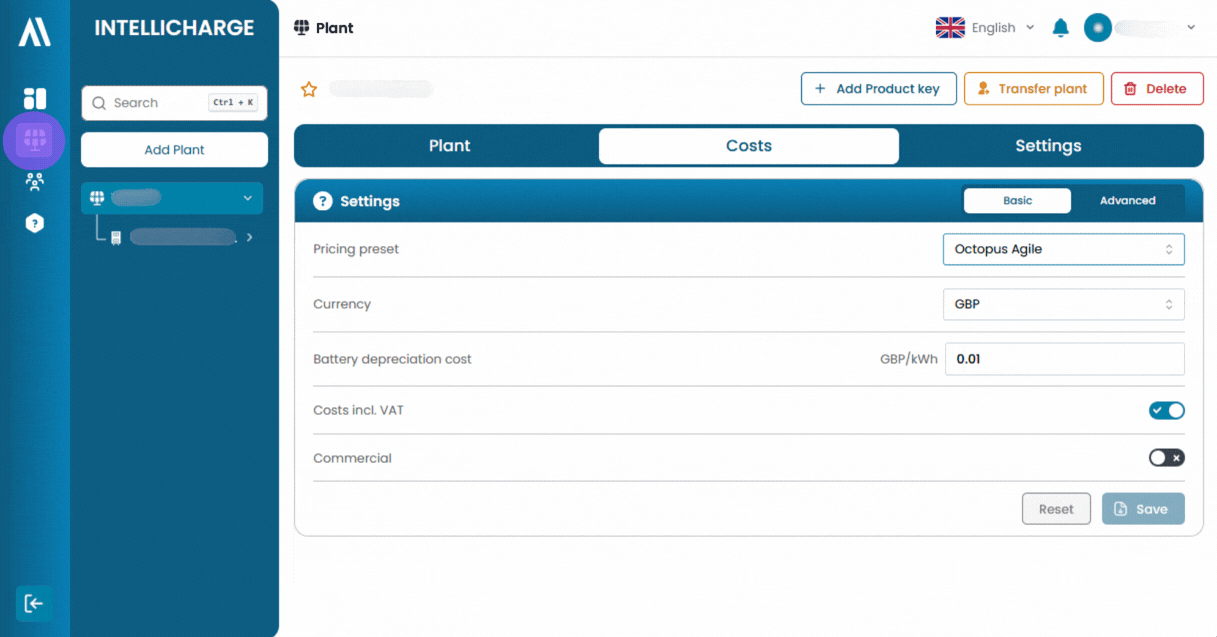Image resolution: width=1217 pixels, height=637 pixels.
Task: Click the plant globe icon in header
Action: [x=302, y=28]
